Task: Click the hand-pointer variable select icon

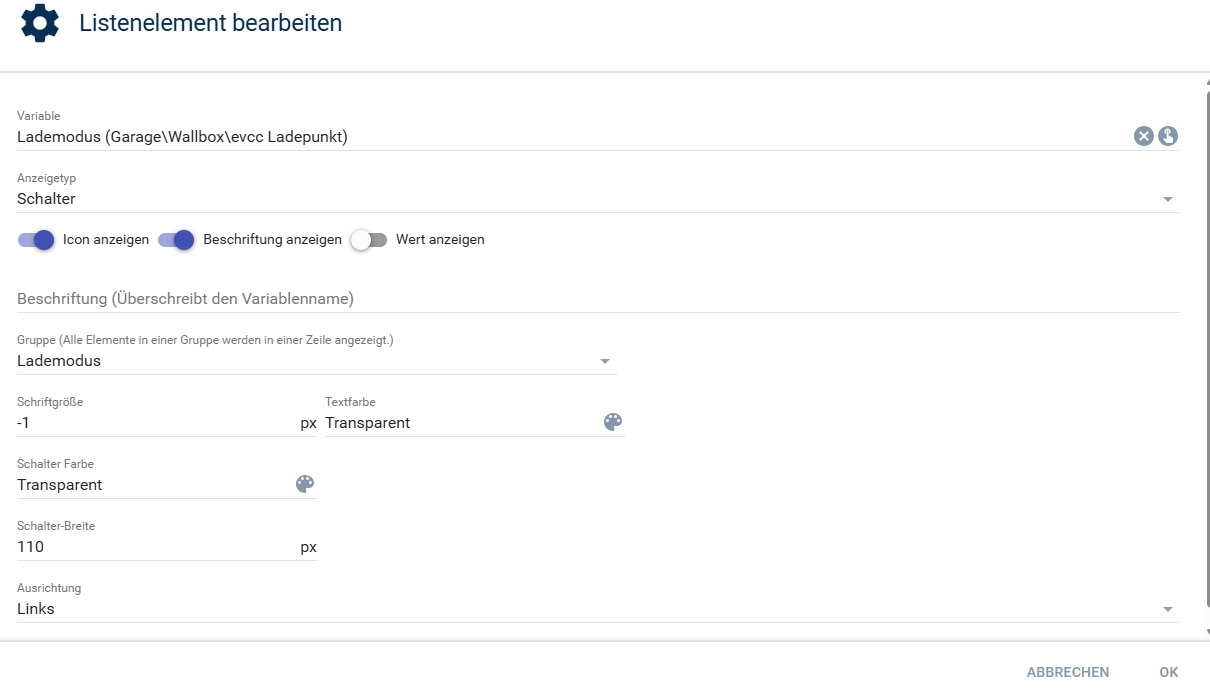Action: [x=1168, y=136]
